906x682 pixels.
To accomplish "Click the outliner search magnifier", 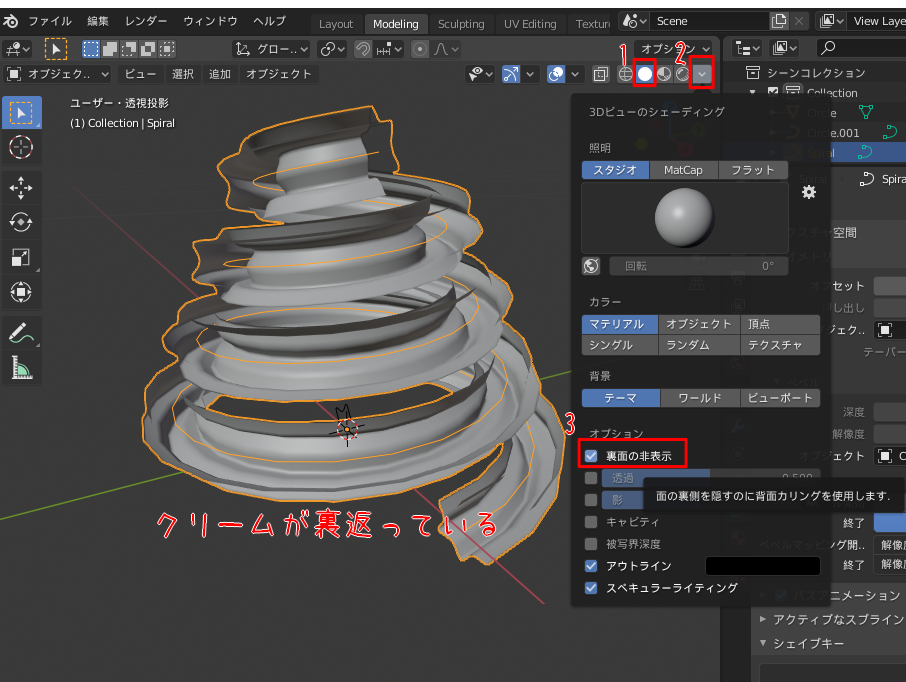I will click(828, 48).
